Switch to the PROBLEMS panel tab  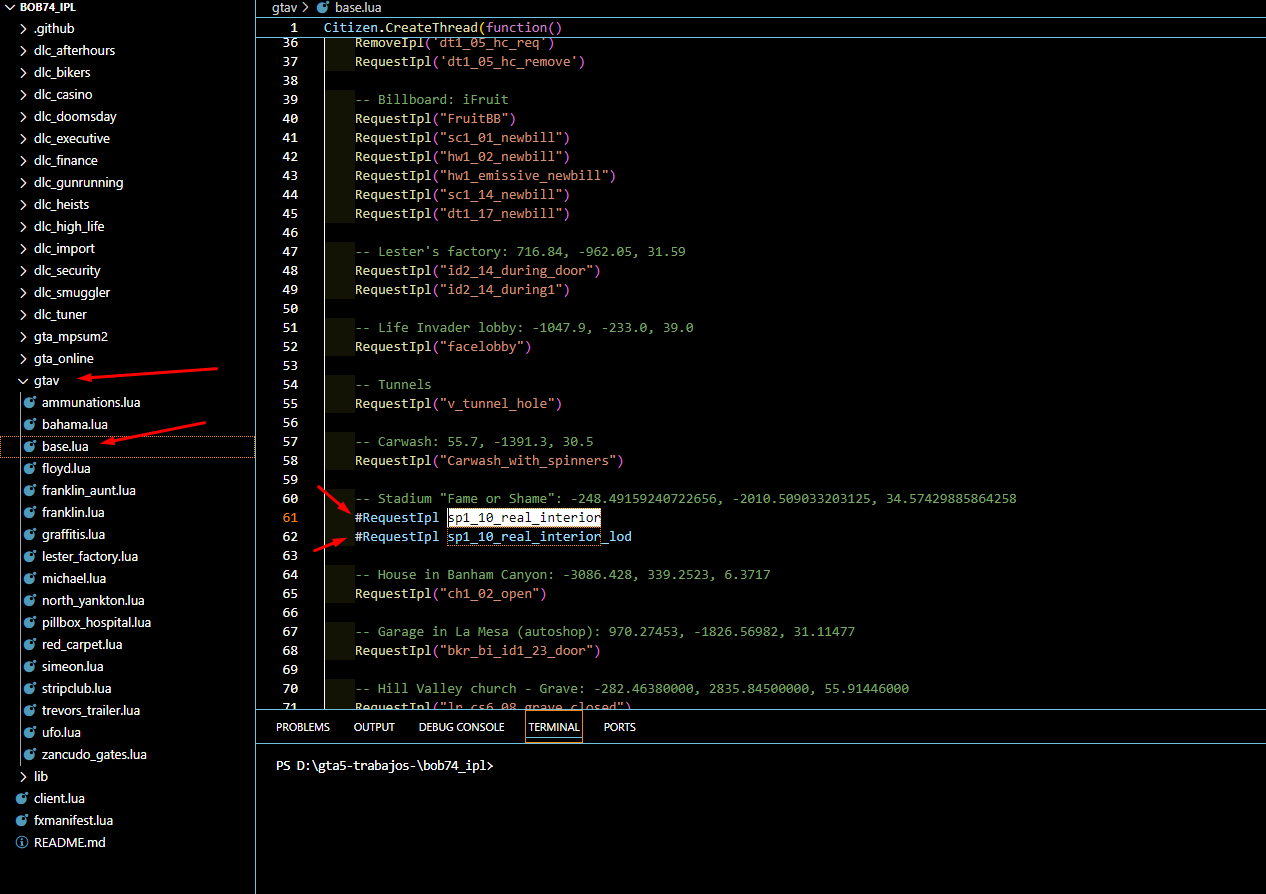pos(303,727)
